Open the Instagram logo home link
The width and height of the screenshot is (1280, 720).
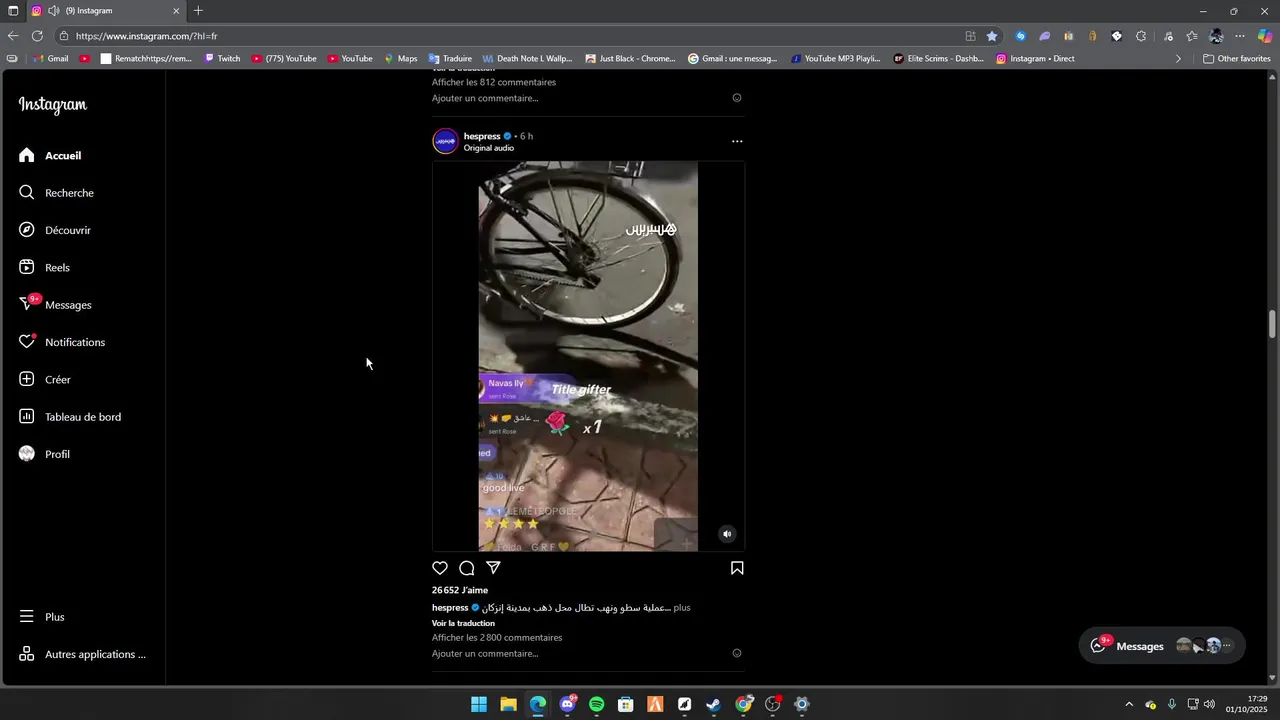[53, 105]
